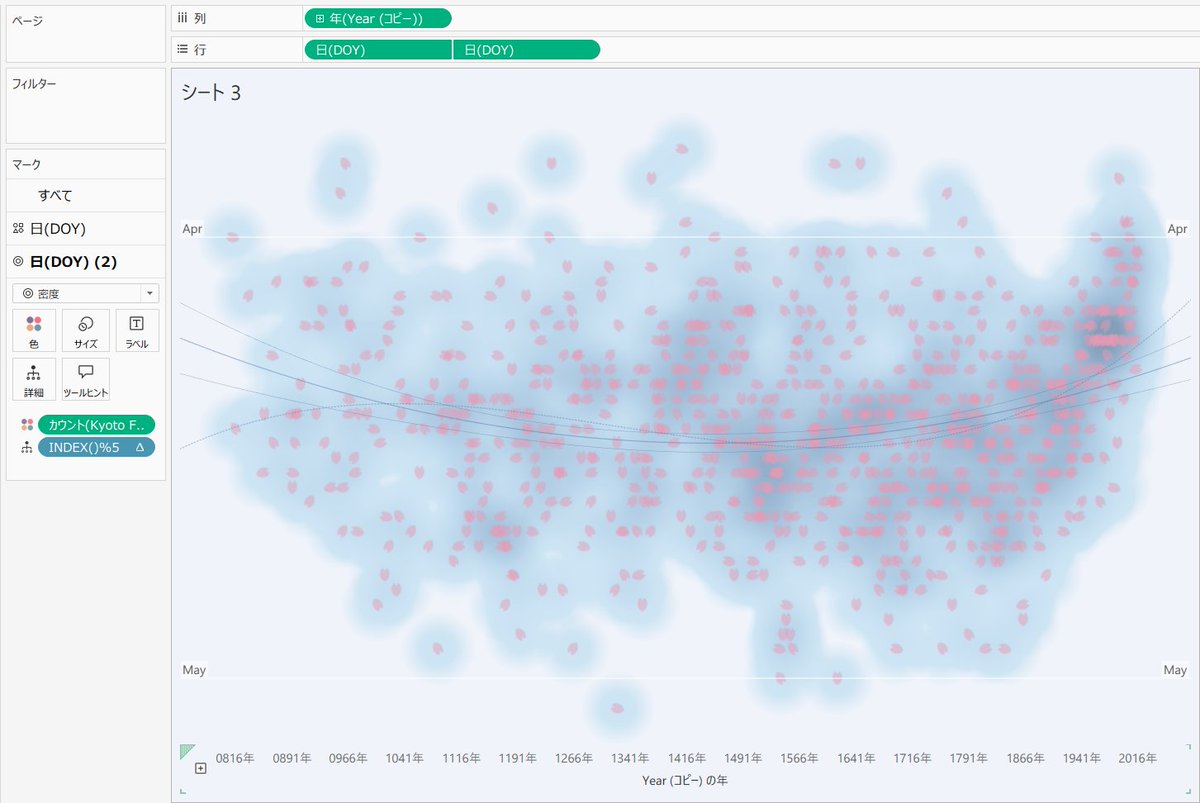Click the 1416年 axis label

coord(688,758)
